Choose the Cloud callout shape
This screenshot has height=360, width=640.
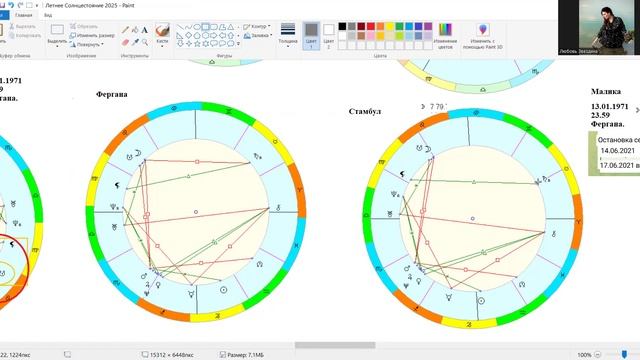point(231,44)
